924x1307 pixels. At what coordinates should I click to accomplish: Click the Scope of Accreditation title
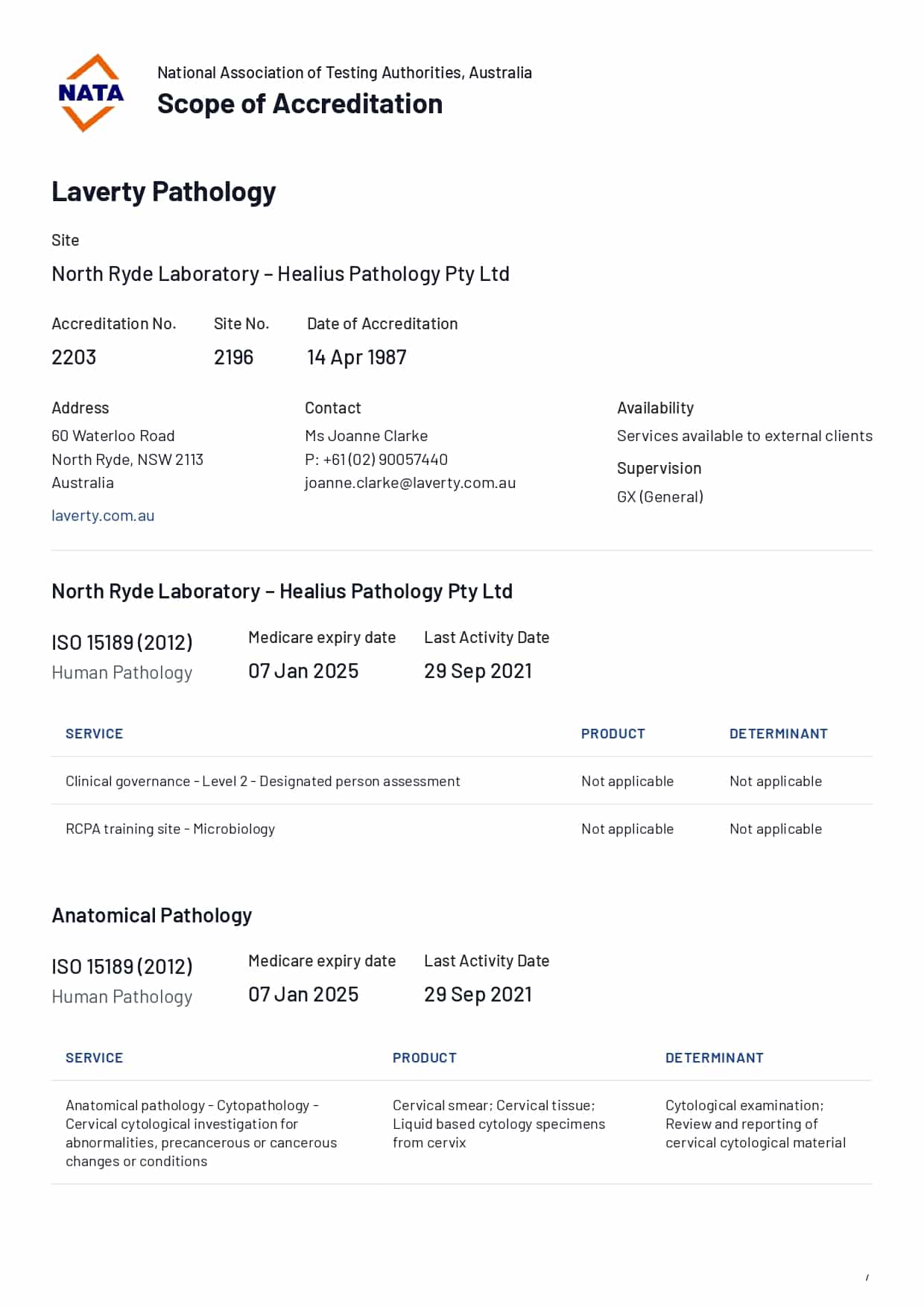[300, 104]
